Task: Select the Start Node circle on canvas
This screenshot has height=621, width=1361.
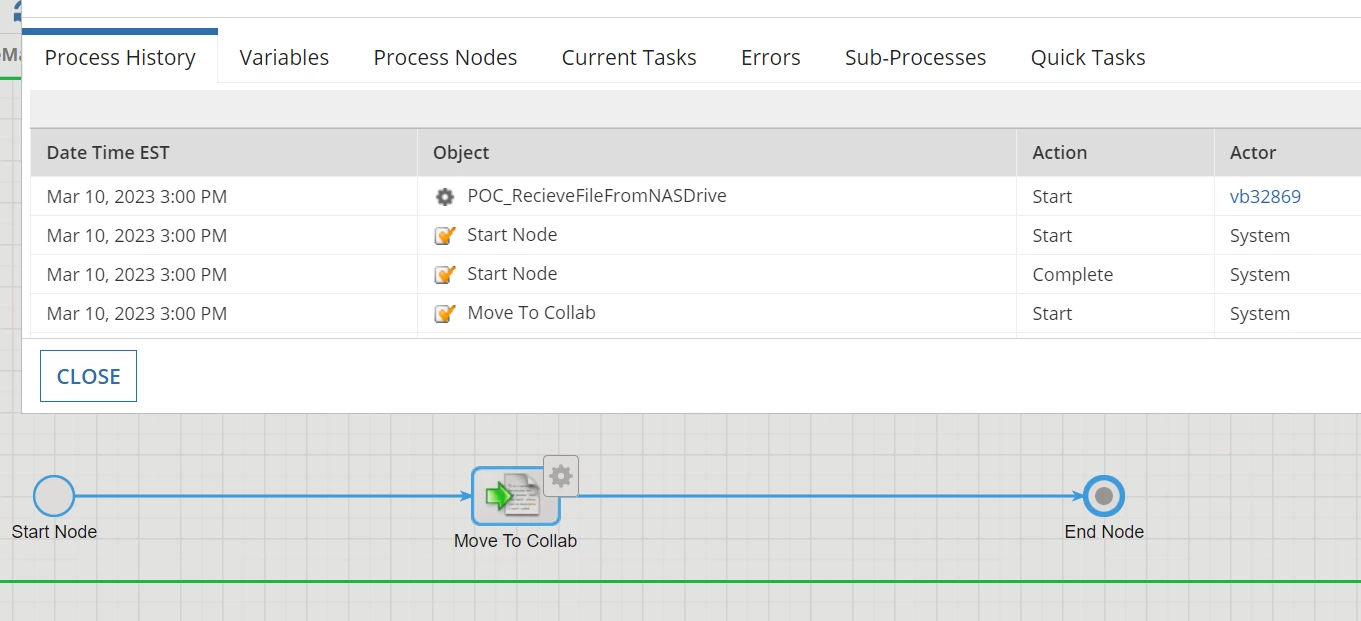Action: (54, 496)
